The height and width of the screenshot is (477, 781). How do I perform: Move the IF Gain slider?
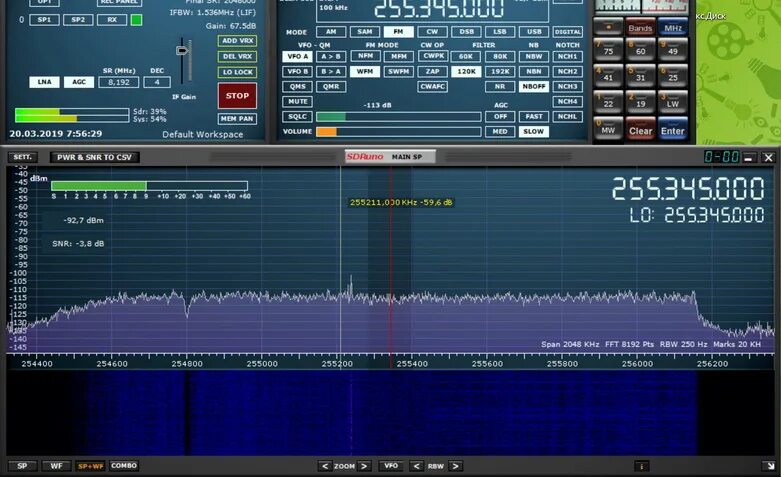[182, 50]
